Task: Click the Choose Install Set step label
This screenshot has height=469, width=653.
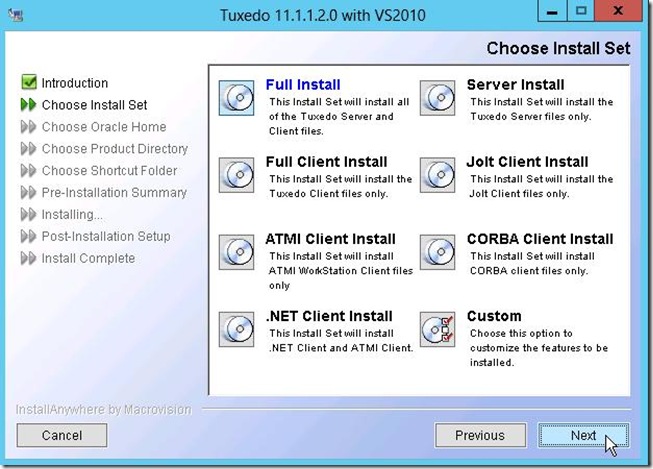Action: point(95,105)
